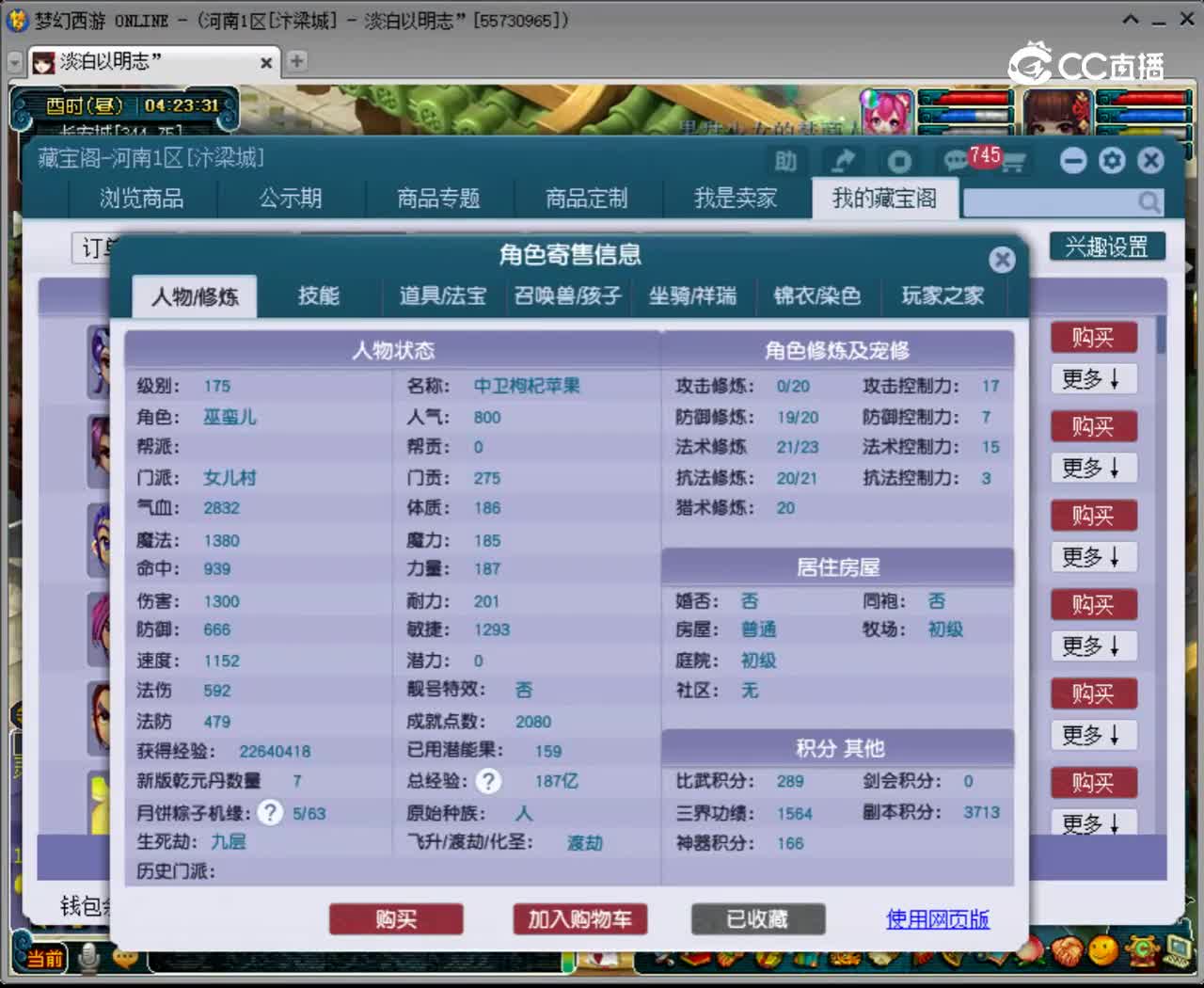The image size is (1204, 988).
Task: View the 坐骑/祥瑞 tab
Action: (x=693, y=296)
